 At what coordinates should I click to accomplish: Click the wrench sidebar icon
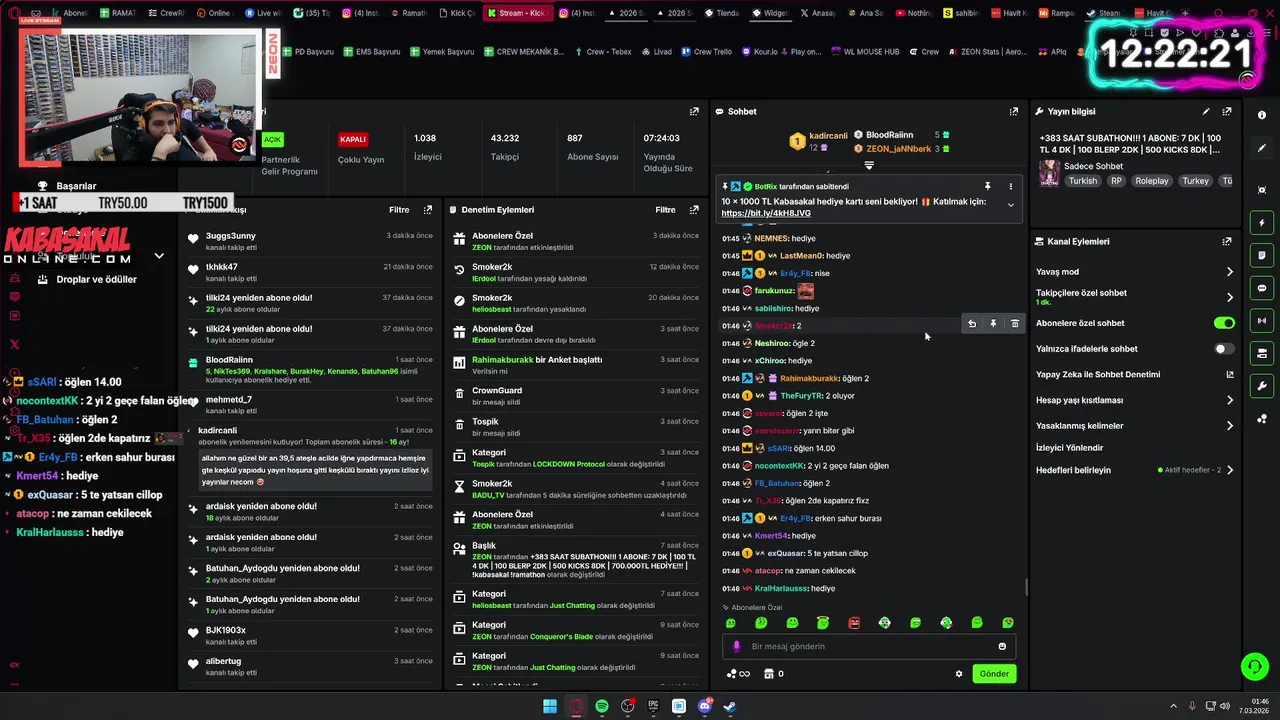(1262, 386)
